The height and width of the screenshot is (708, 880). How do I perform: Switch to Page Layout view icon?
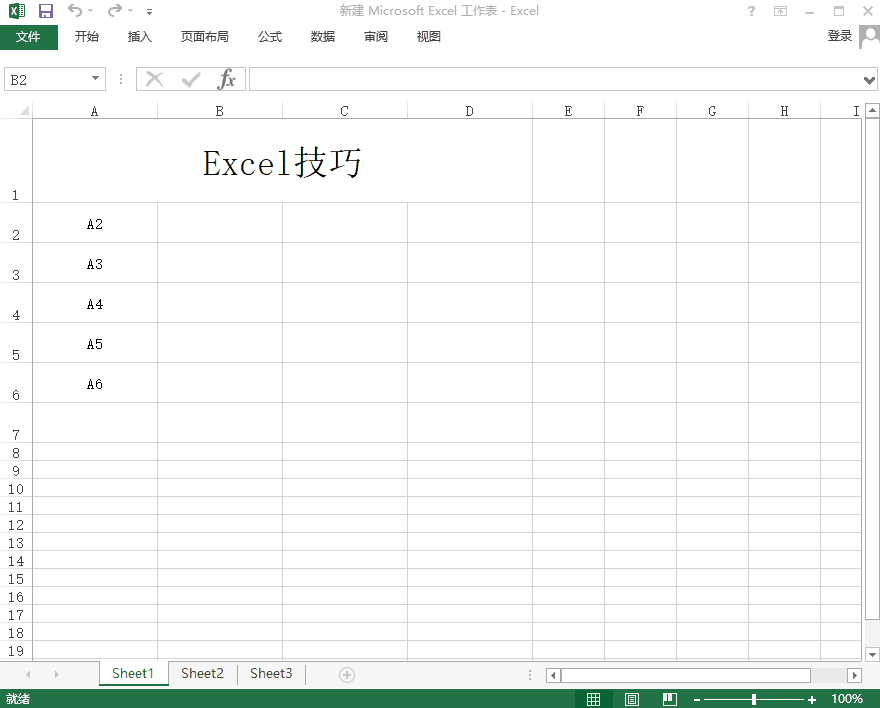631,699
